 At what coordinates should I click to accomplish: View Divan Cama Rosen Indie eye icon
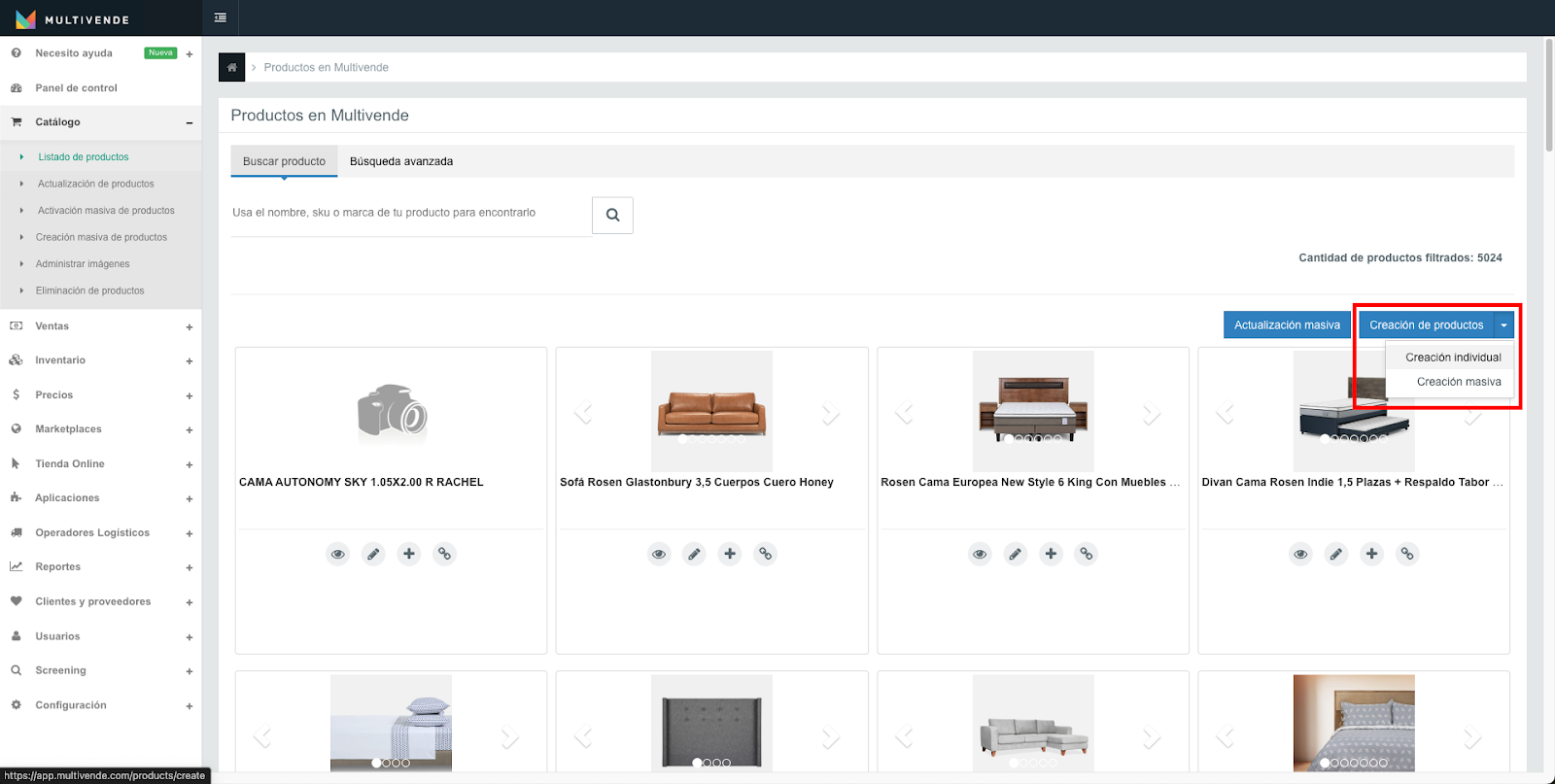1300,554
